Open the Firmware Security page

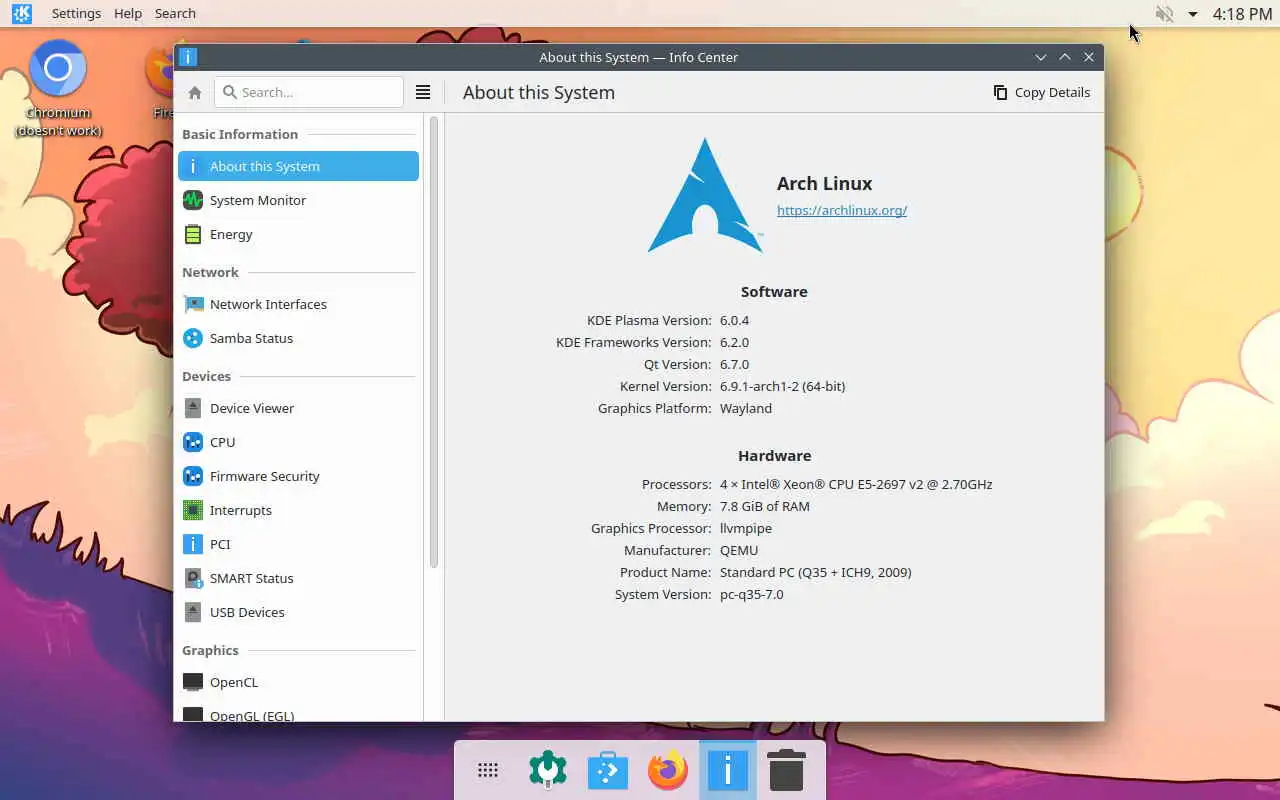pyautogui.click(x=298, y=476)
